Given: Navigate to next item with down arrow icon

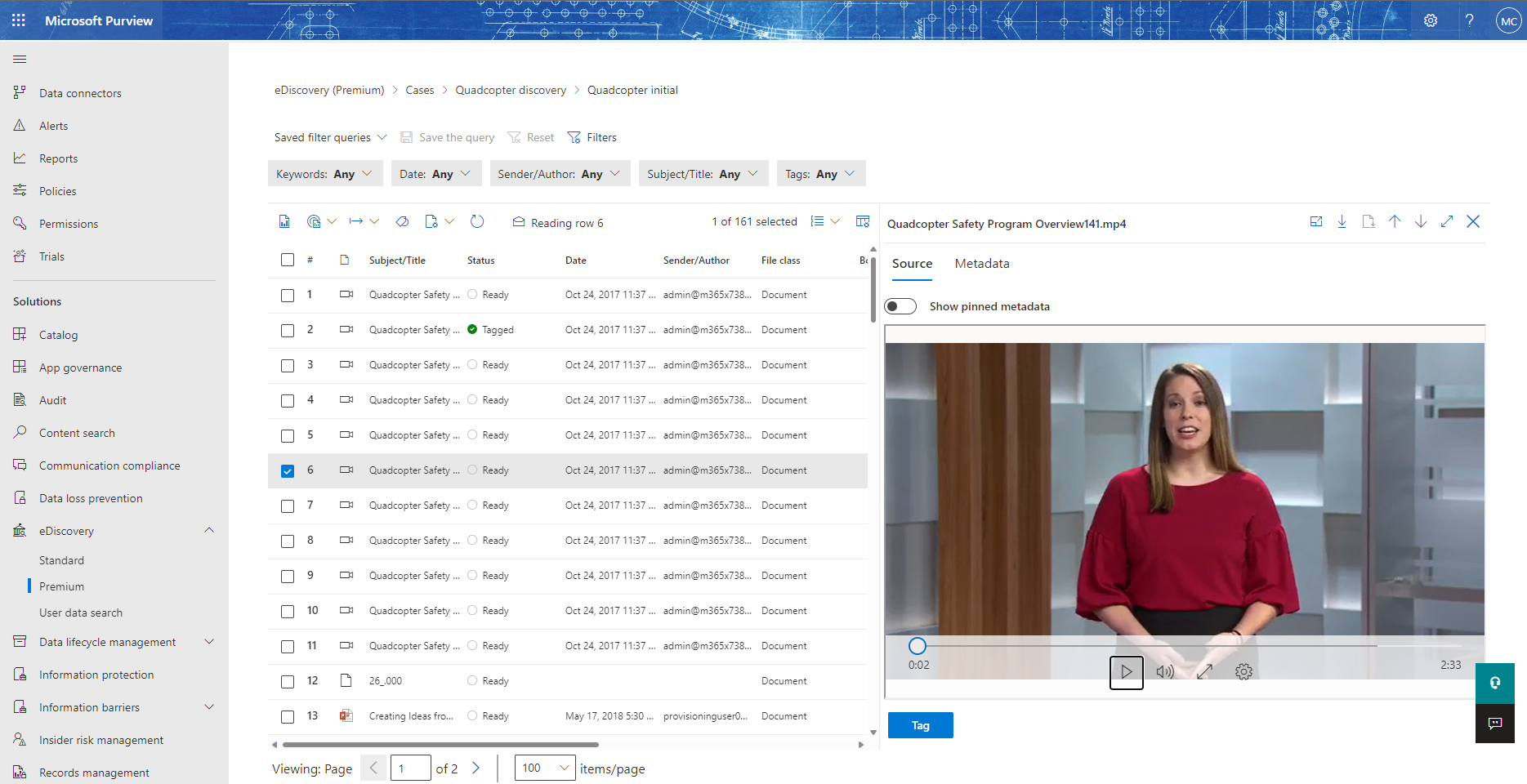Looking at the screenshot, I should pyautogui.click(x=1421, y=221).
